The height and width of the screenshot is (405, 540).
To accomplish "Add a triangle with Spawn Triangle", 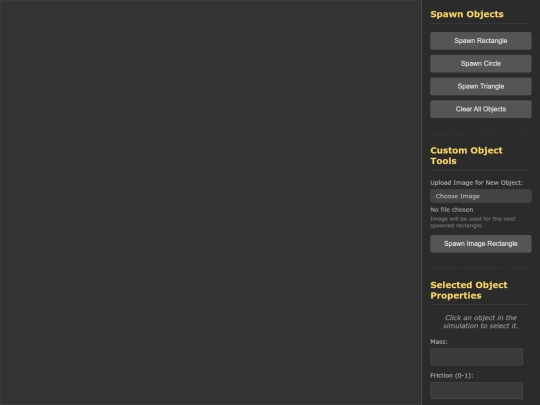I will 480,86.
